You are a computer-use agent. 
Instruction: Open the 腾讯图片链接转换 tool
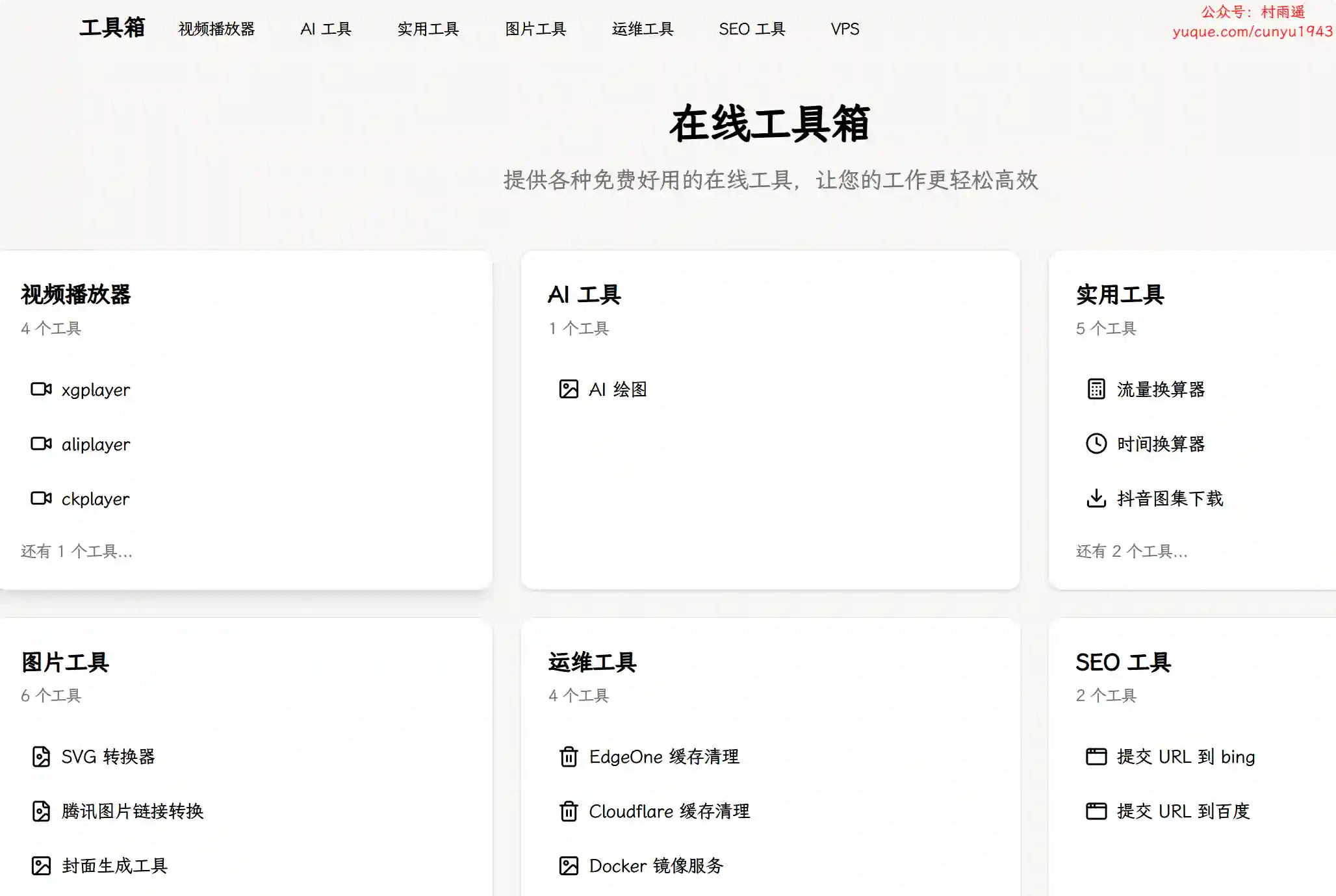(133, 811)
